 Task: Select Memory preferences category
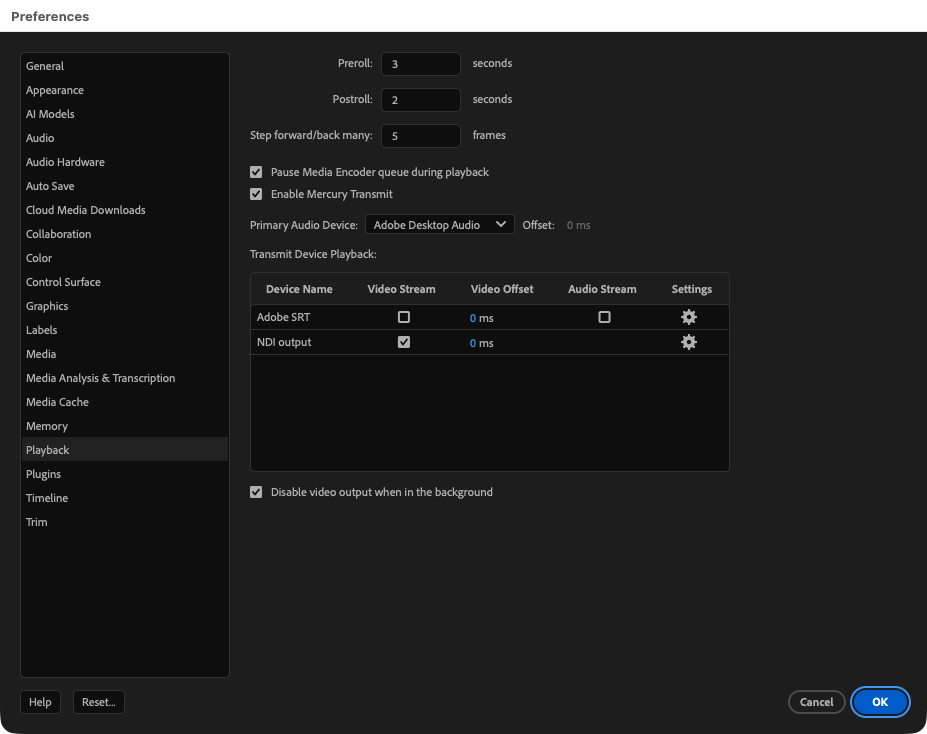coord(125,426)
